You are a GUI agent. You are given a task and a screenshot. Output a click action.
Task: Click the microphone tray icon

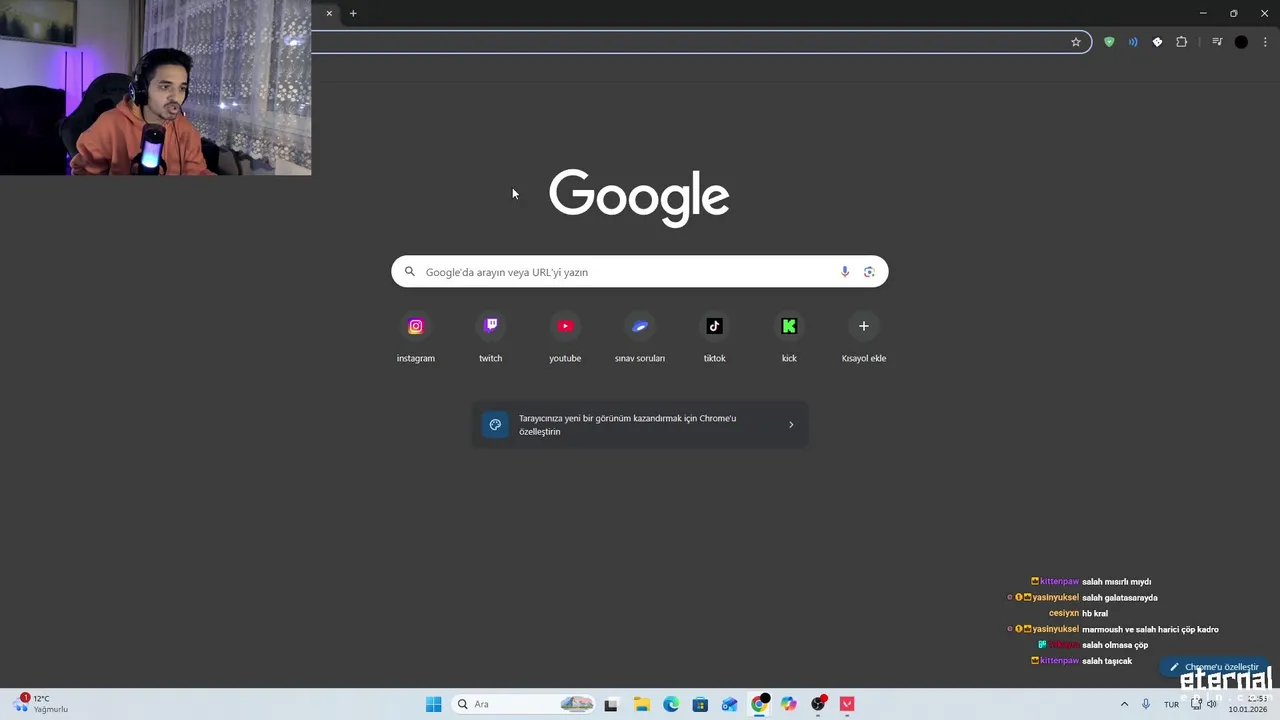1146,704
